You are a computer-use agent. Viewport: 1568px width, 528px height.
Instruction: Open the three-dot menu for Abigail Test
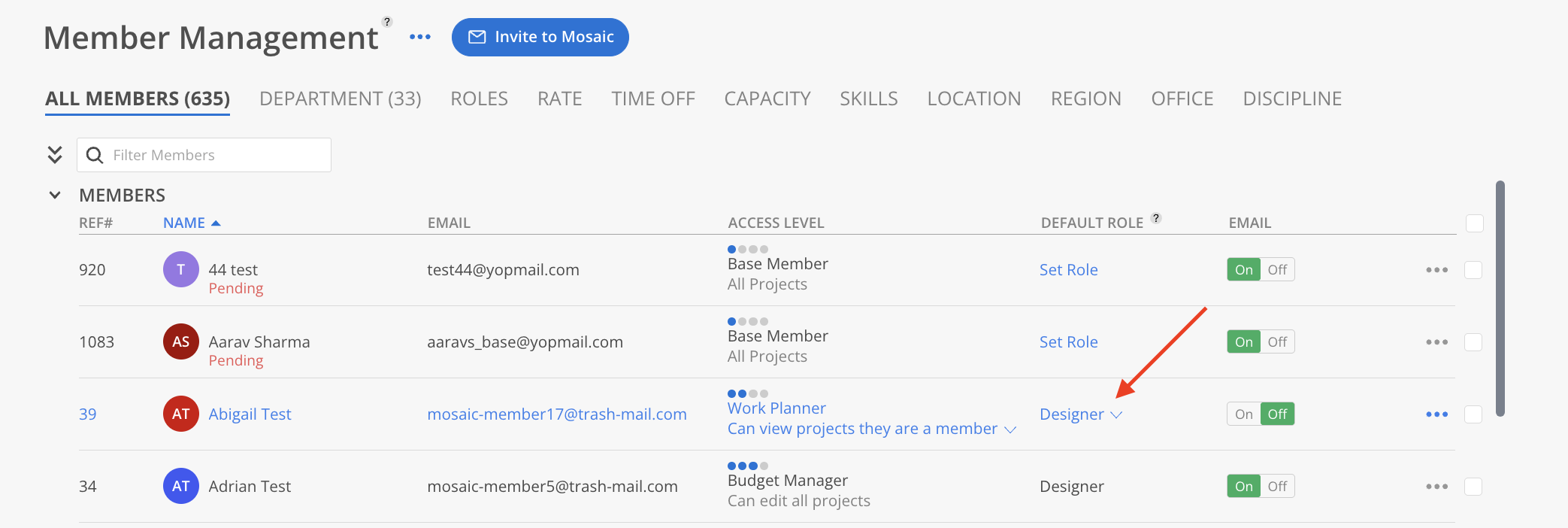click(x=1436, y=414)
